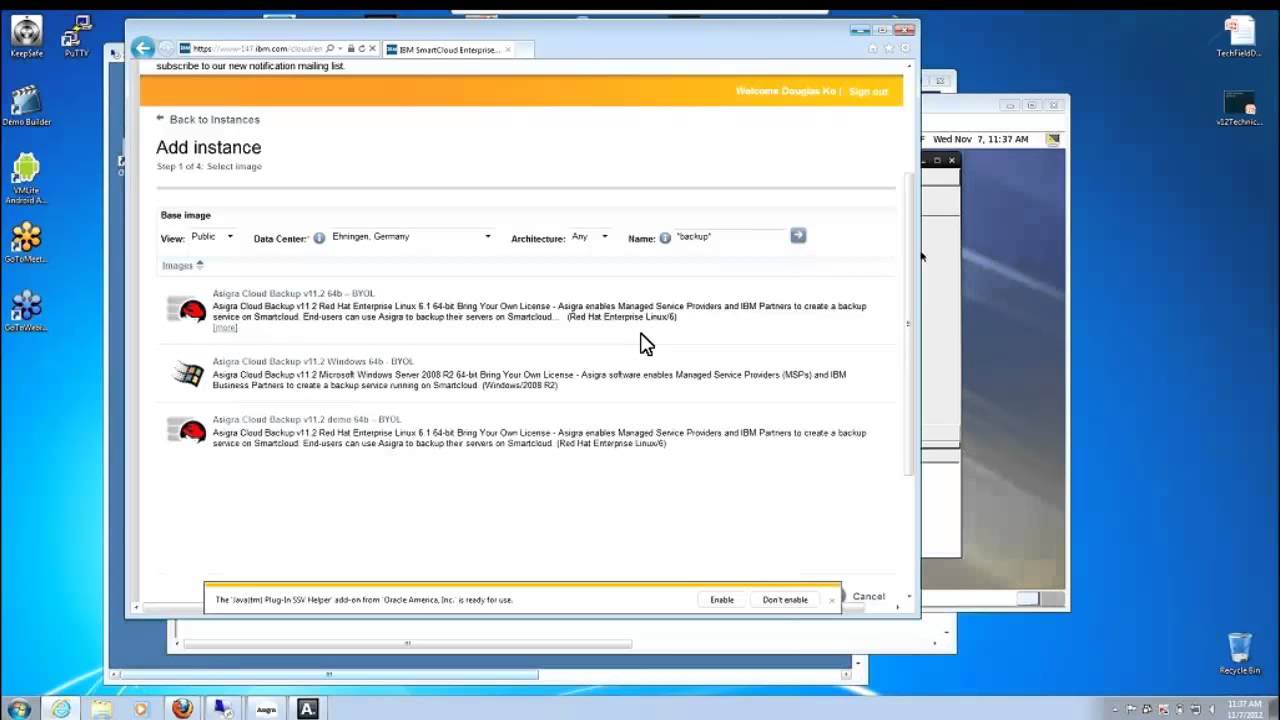Screen dimensions: 1280x720
Task: Click Don't enable on add-on notification
Action: click(x=785, y=600)
